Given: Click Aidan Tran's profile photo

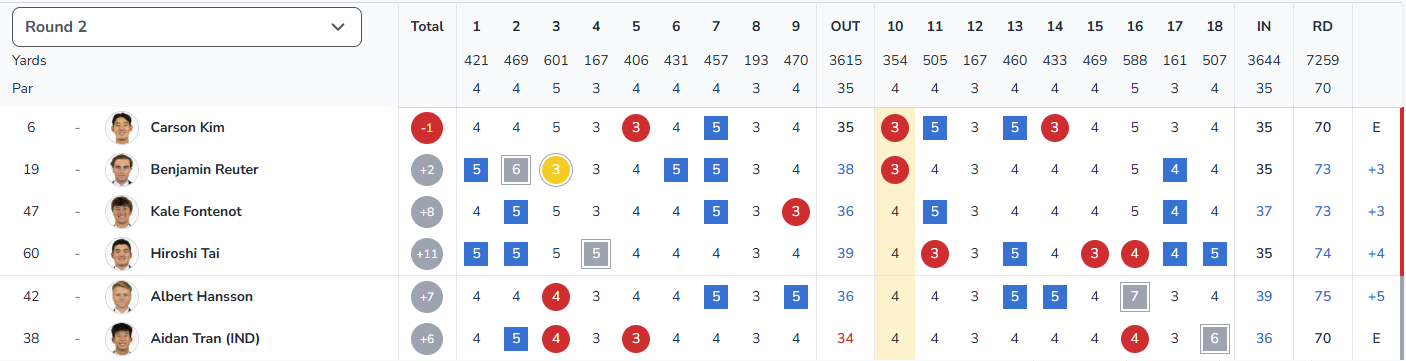Looking at the screenshot, I should [x=121, y=339].
